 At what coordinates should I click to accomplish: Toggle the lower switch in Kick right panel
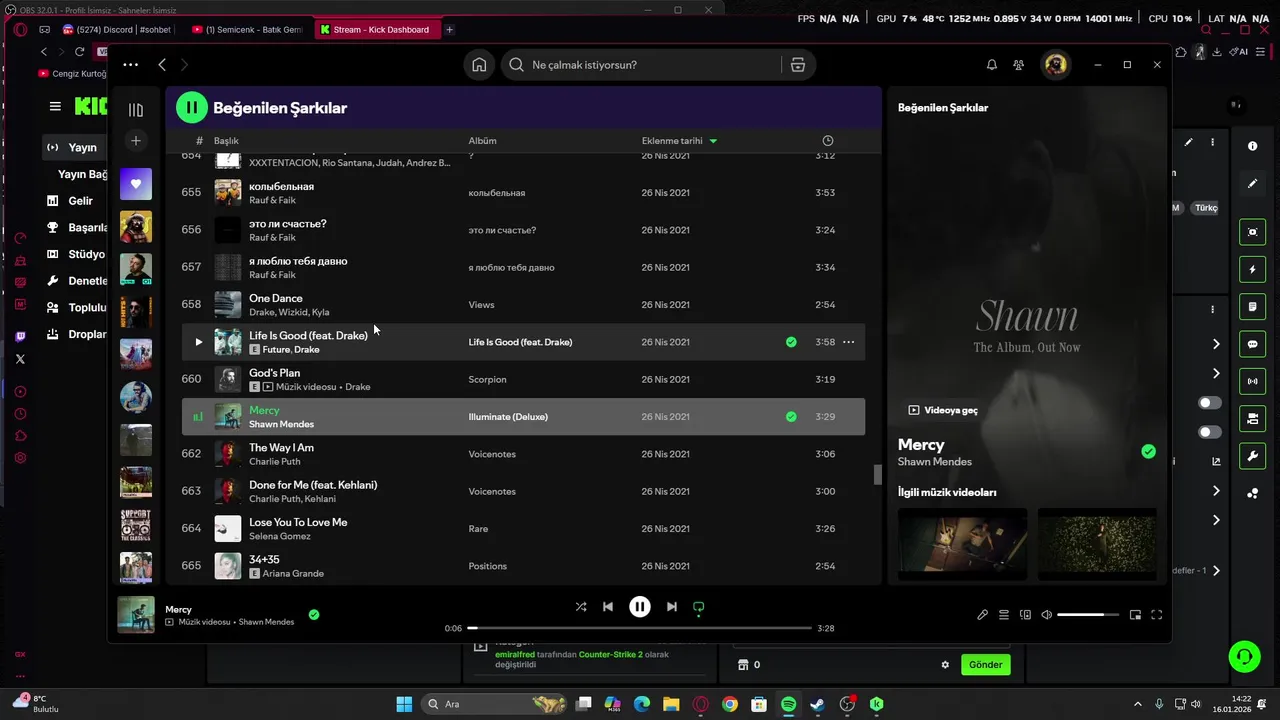pyautogui.click(x=1210, y=432)
